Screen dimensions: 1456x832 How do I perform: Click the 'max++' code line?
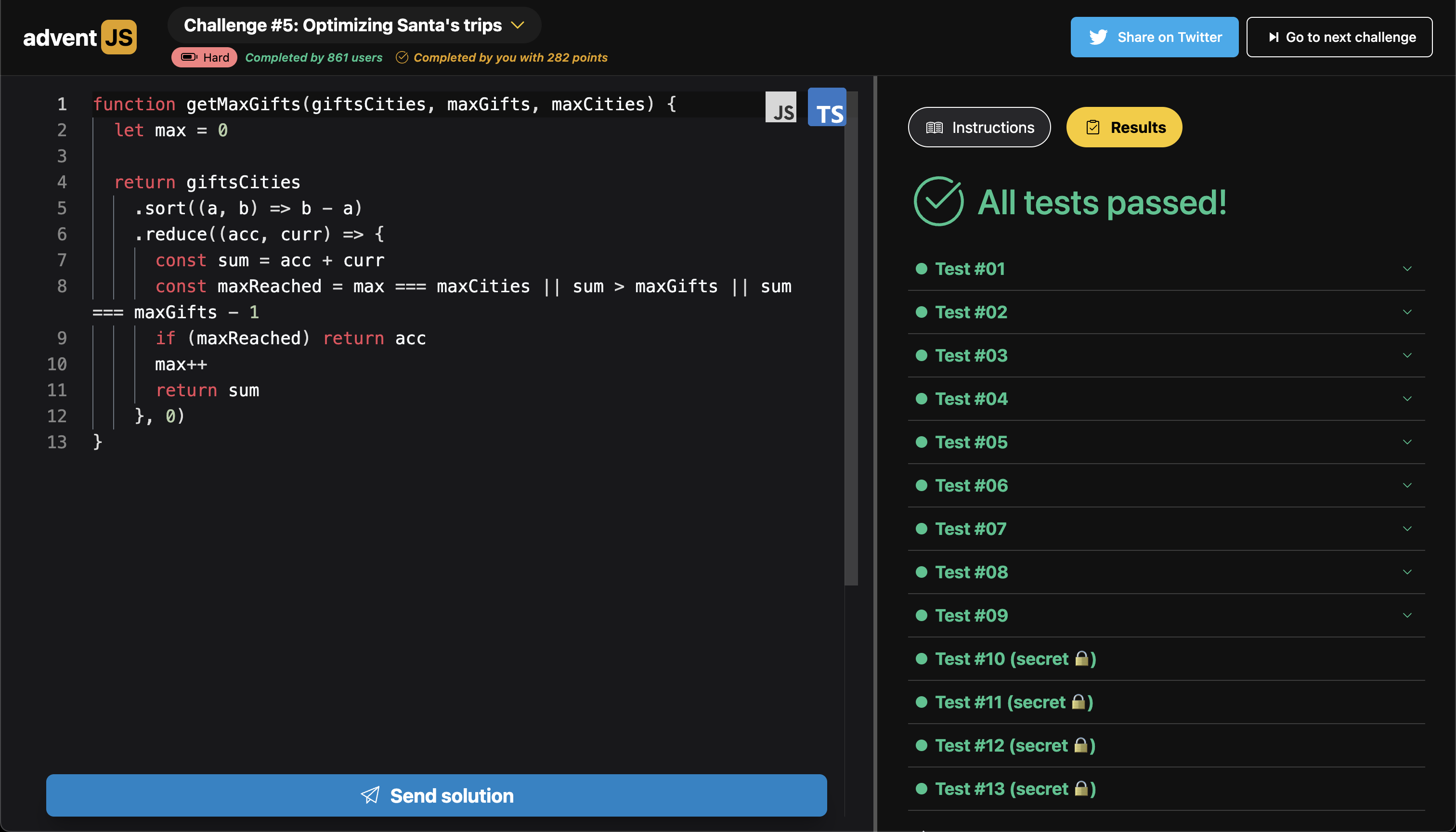coord(181,364)
